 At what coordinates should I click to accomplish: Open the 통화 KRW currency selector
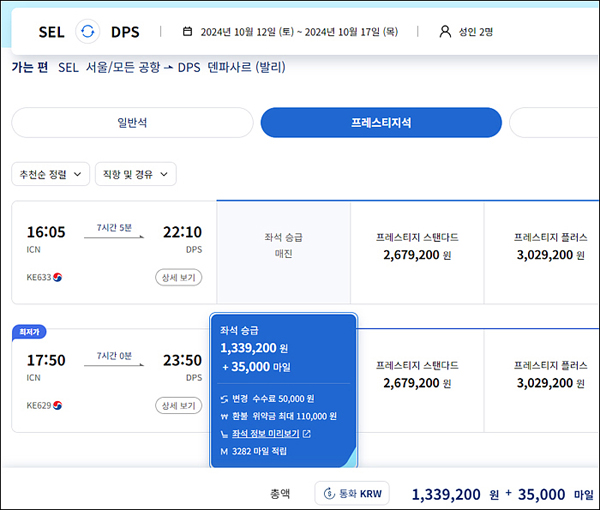tap(352, 494)
